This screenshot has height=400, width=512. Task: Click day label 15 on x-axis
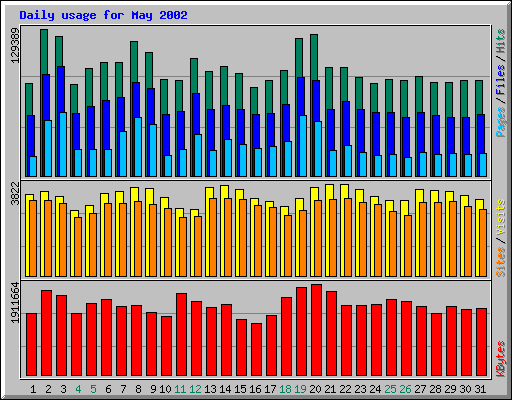coord(240,389)
